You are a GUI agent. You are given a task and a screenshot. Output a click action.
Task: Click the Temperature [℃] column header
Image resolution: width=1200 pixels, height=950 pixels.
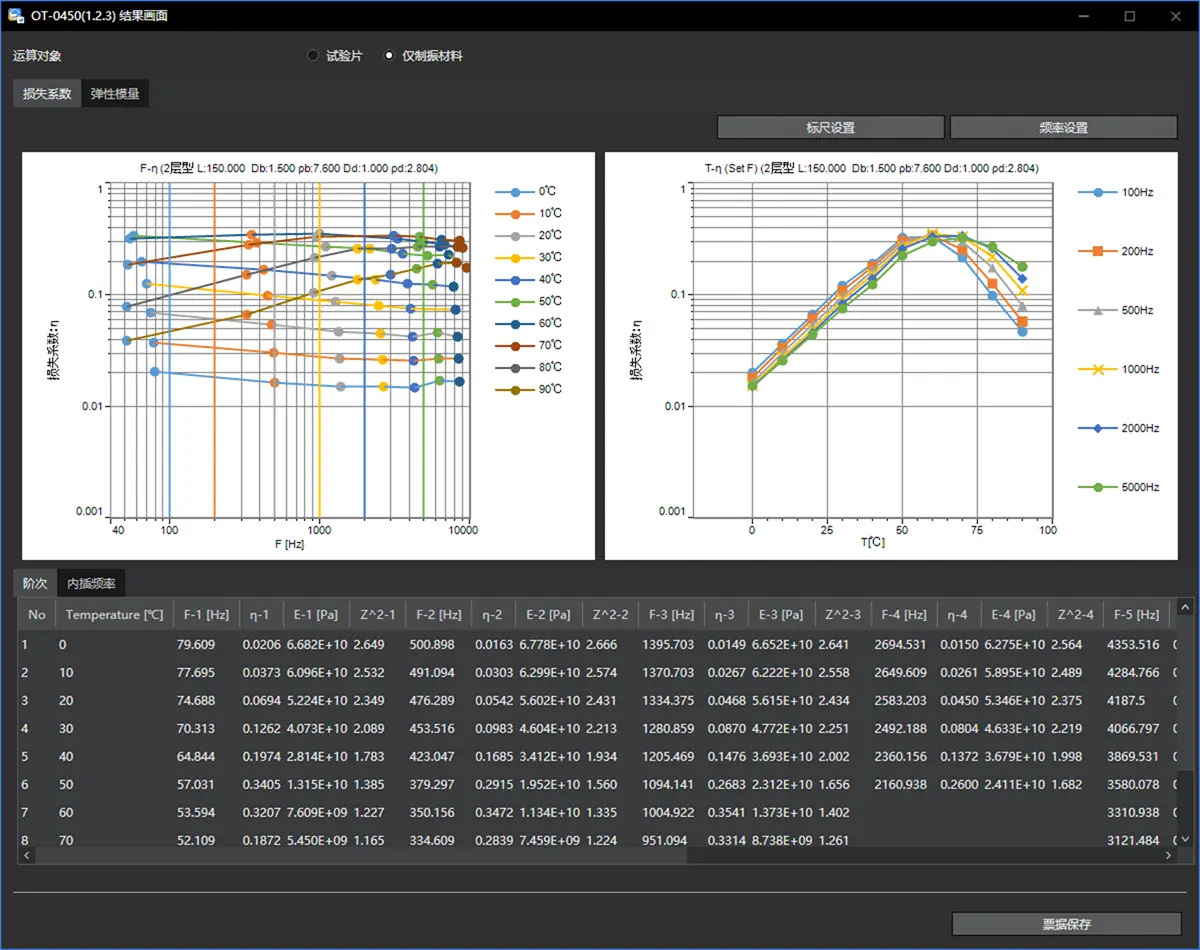tap(114, 614)
